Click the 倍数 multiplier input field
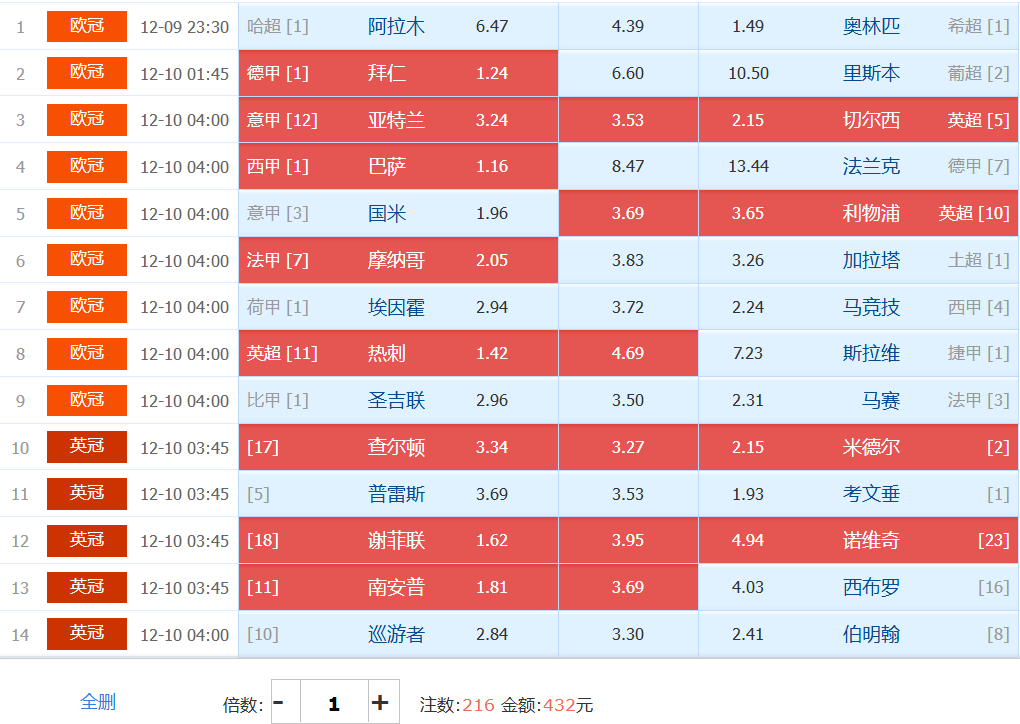This screenshot has width=1020, height=724. coord(333,703)
